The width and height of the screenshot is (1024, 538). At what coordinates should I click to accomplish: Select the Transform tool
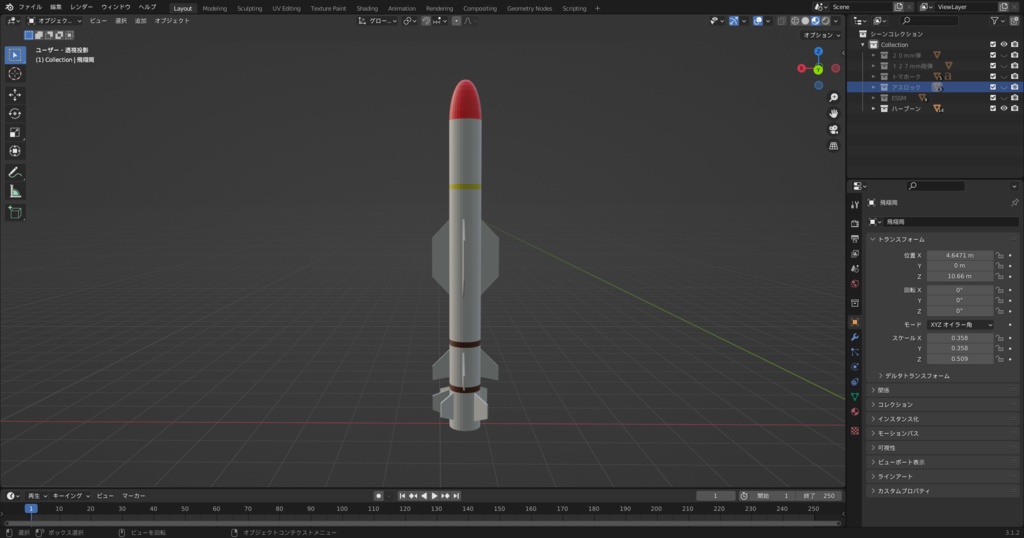tap(15, 151)
